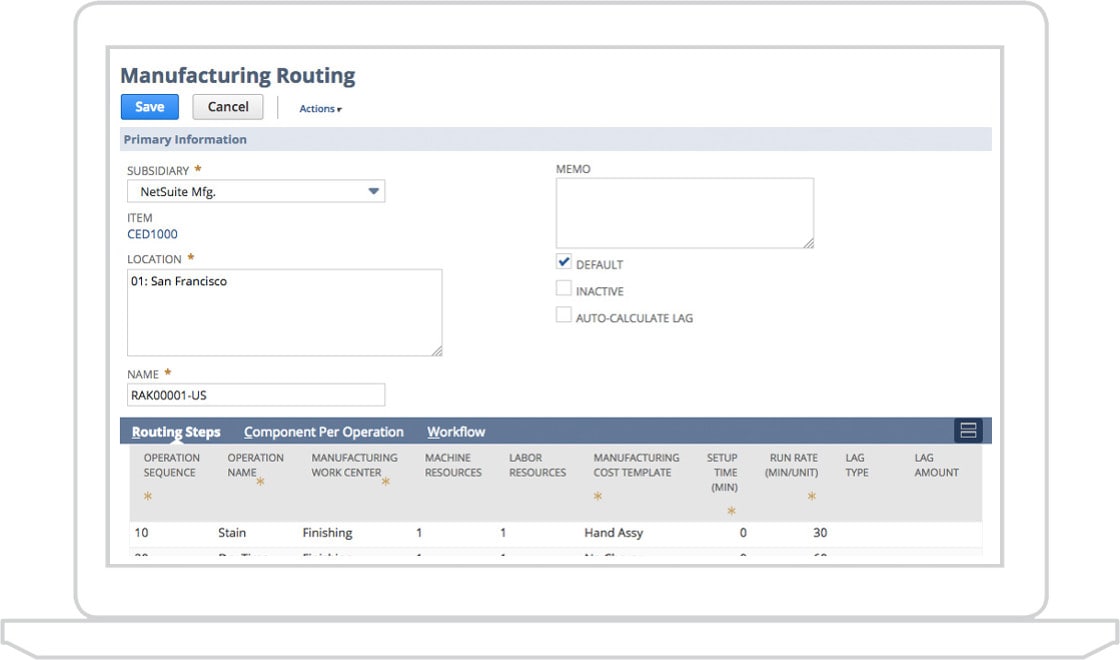The image size is (1120, 660).
Task: Select setup time cell 0 in Stain row
Action: 743,533
